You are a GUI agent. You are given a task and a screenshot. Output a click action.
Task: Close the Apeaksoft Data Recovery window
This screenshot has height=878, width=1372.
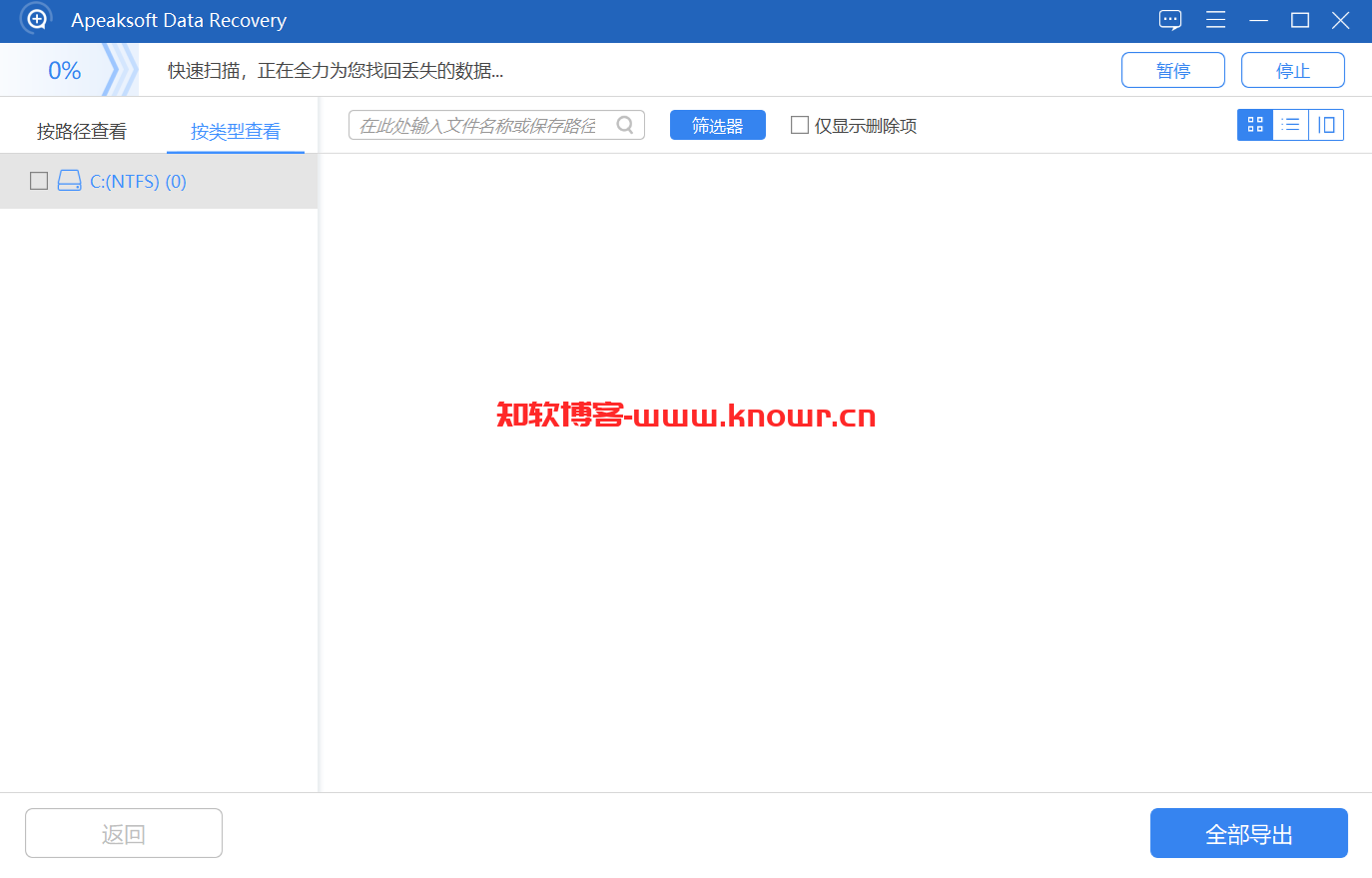(1341, 20)
